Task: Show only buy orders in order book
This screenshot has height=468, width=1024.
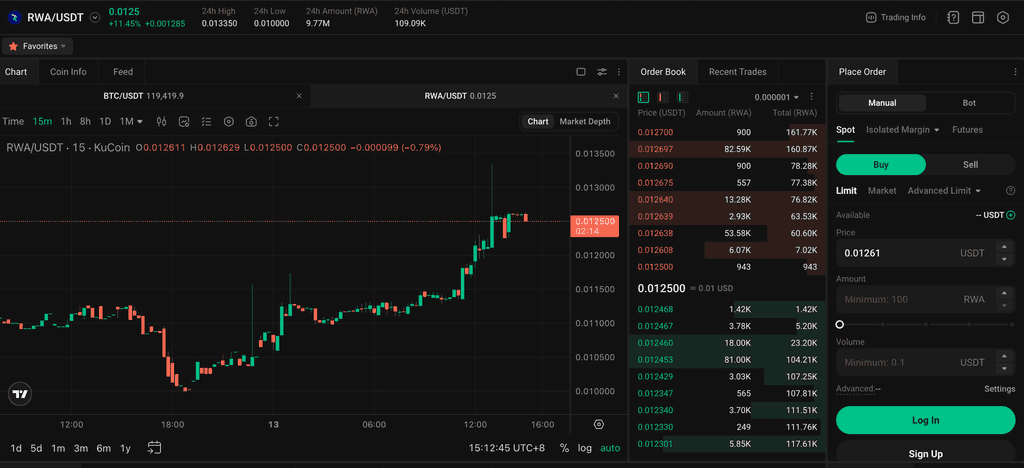Action: 682,97
